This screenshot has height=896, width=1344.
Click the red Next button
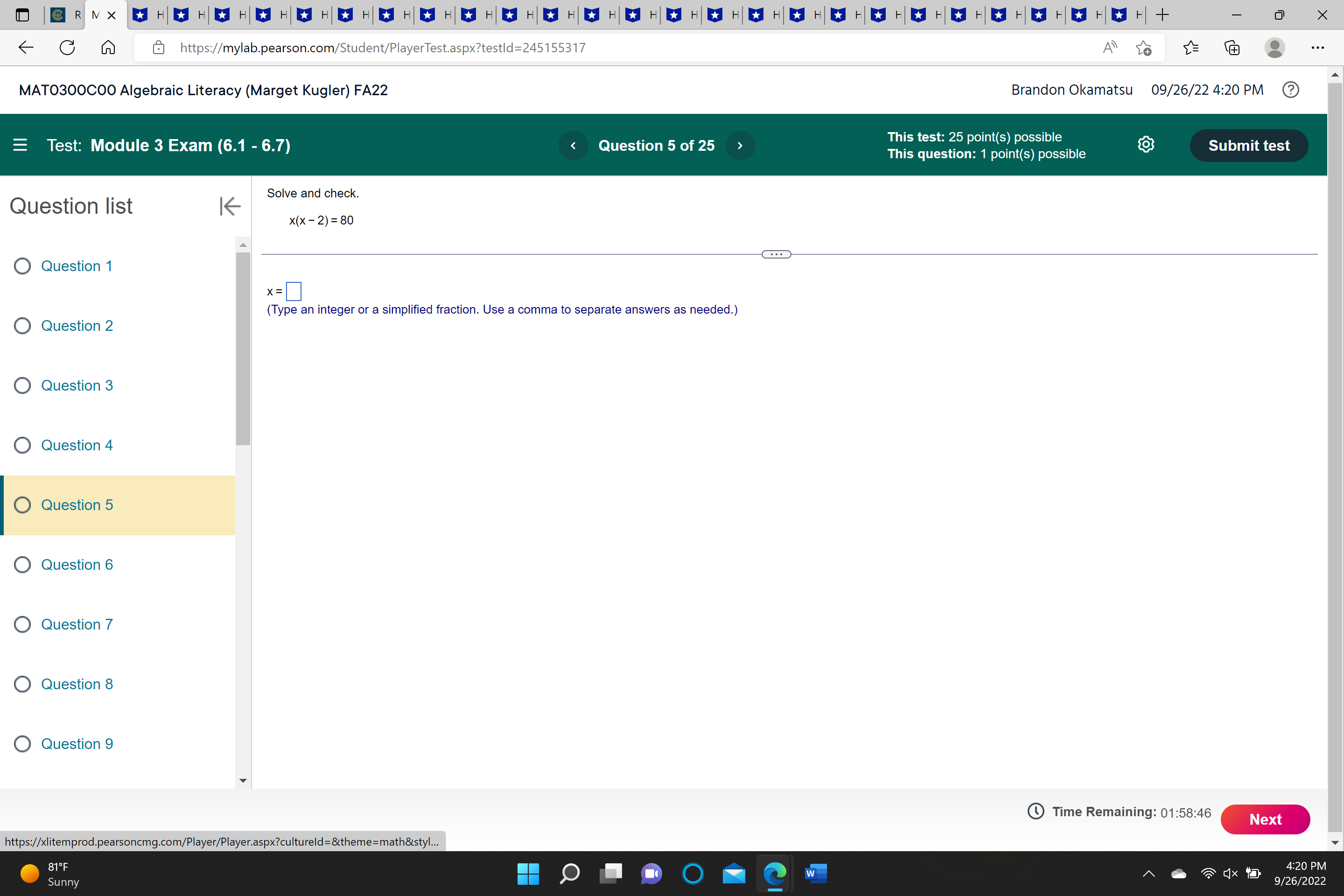click(x=1265, y=819)
